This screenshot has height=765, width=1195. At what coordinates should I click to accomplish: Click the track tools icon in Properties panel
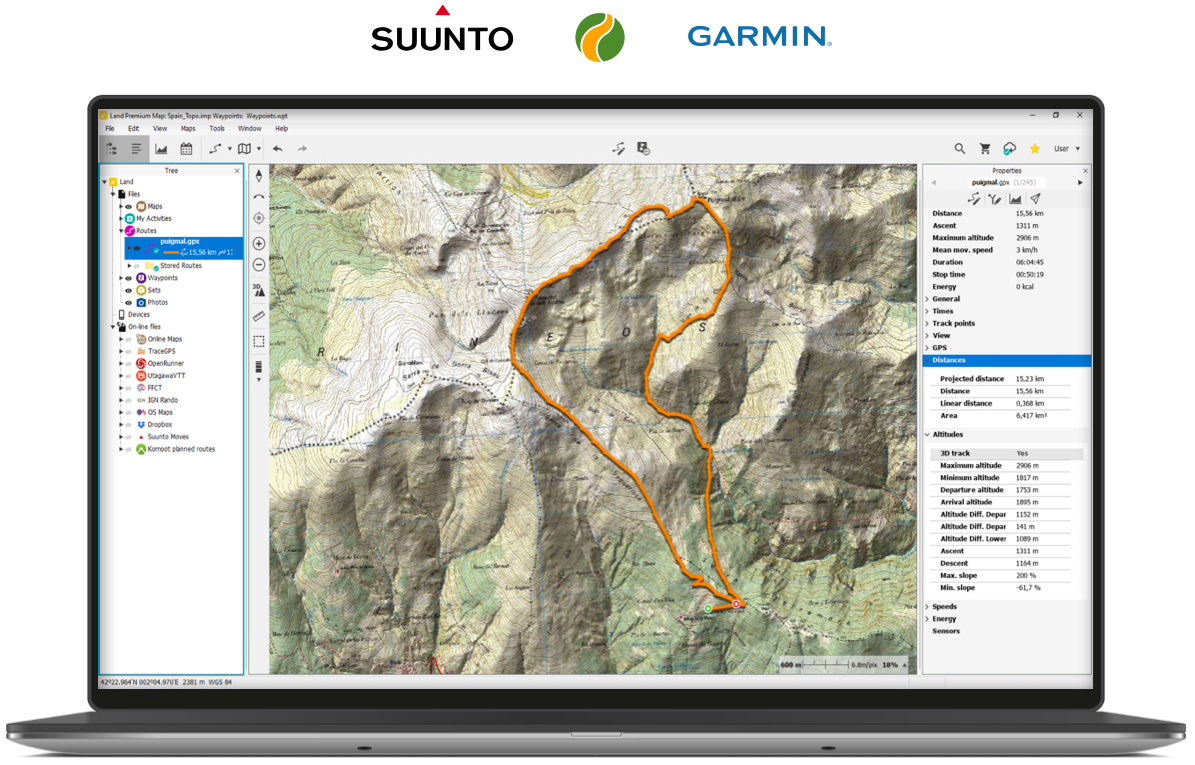coord(995,199)
